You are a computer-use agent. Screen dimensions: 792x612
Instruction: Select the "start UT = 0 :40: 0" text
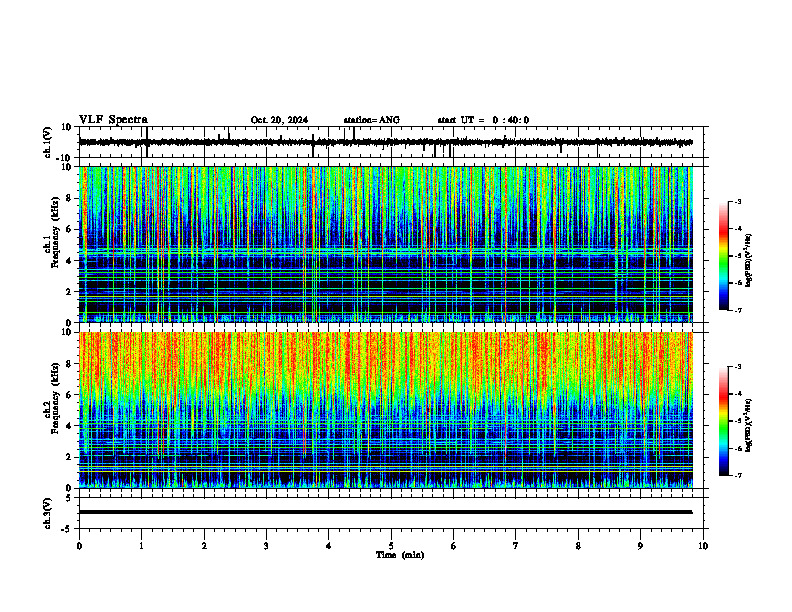click(483, 120)
